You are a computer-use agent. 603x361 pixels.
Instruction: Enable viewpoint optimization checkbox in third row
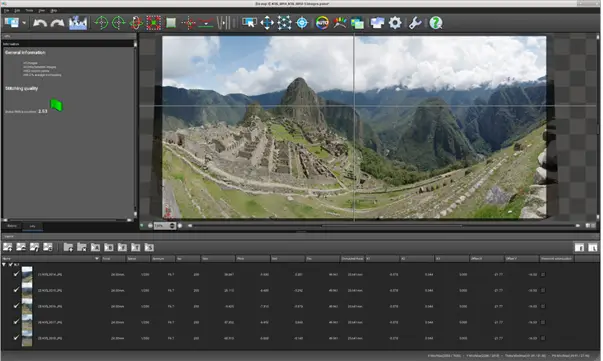[543, 306]
